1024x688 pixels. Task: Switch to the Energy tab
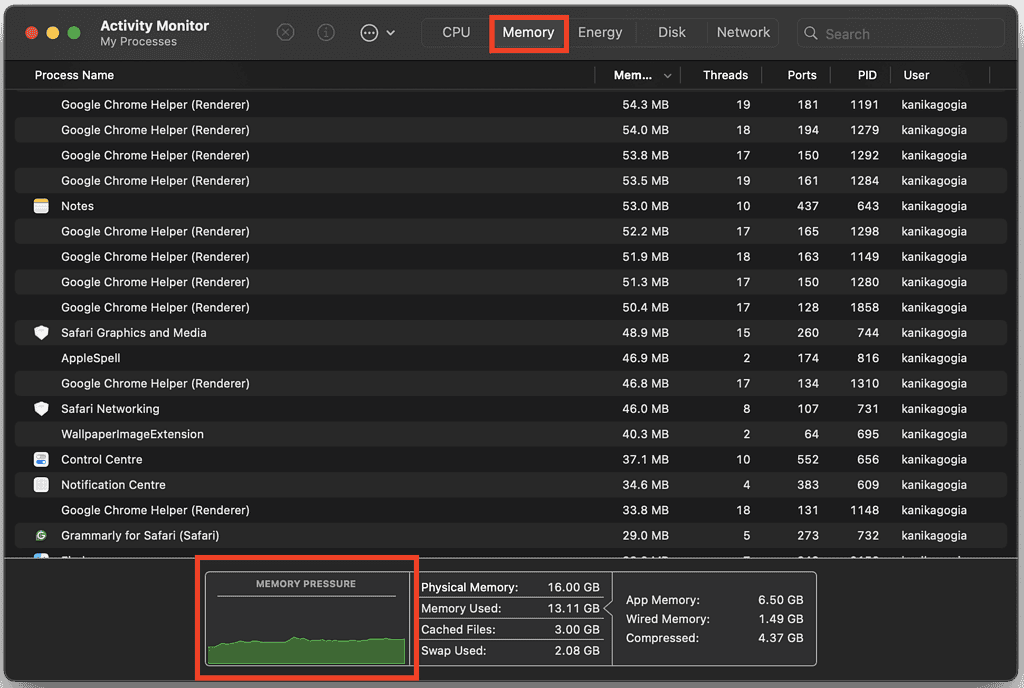[600, 32]
